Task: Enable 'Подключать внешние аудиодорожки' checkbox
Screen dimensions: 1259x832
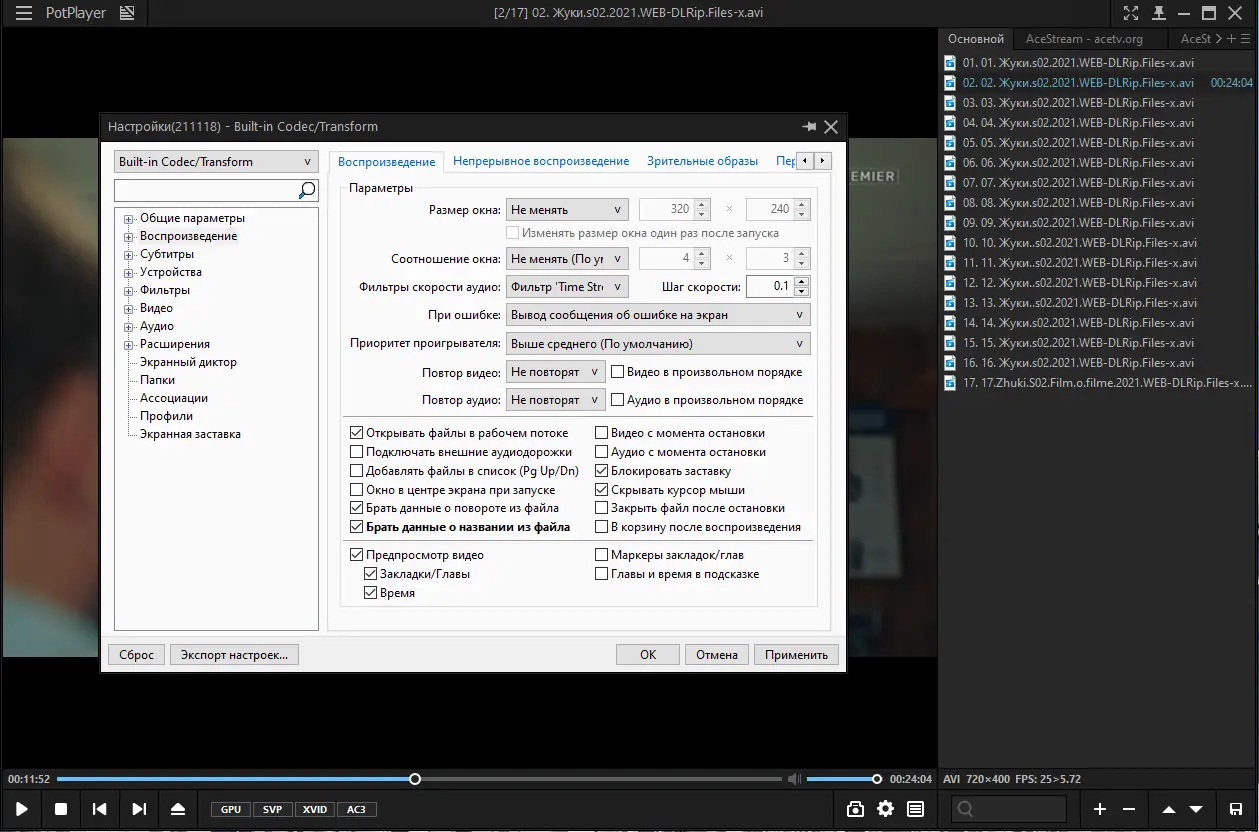Action: click(x=357, y=452)
